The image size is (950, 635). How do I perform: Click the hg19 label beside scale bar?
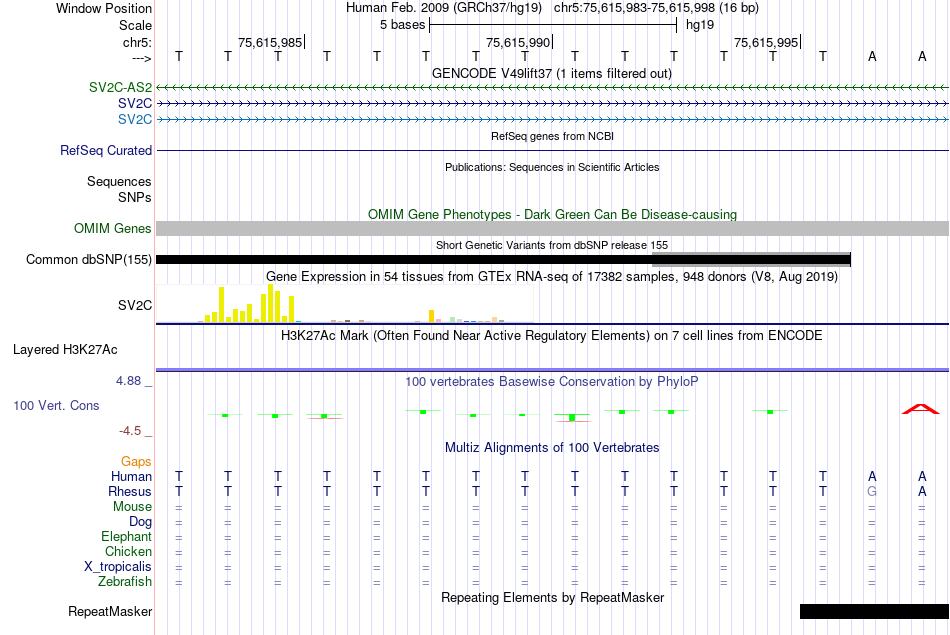click(x=700, y=25)
